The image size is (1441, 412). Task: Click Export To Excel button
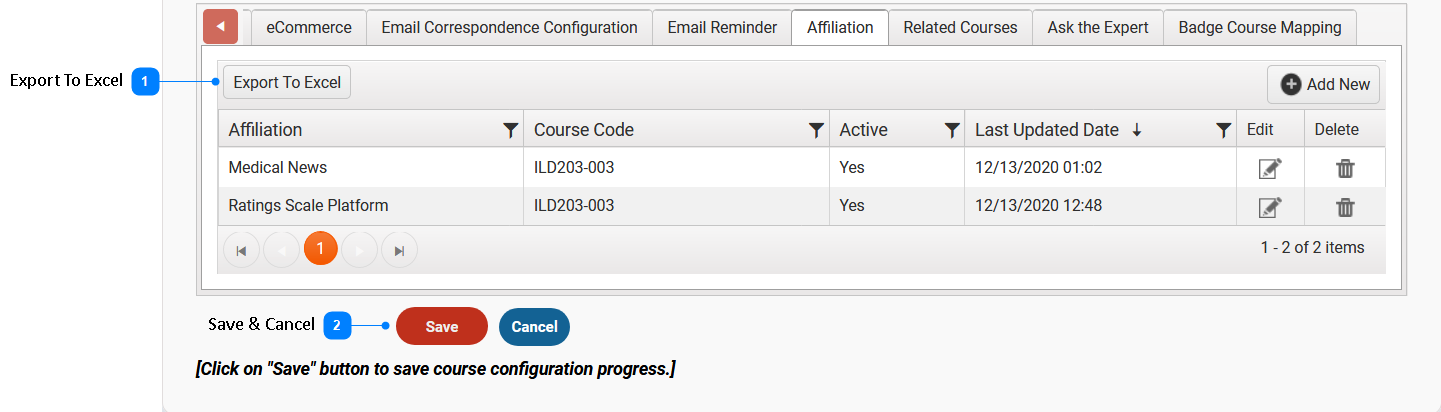coord(287,83)
